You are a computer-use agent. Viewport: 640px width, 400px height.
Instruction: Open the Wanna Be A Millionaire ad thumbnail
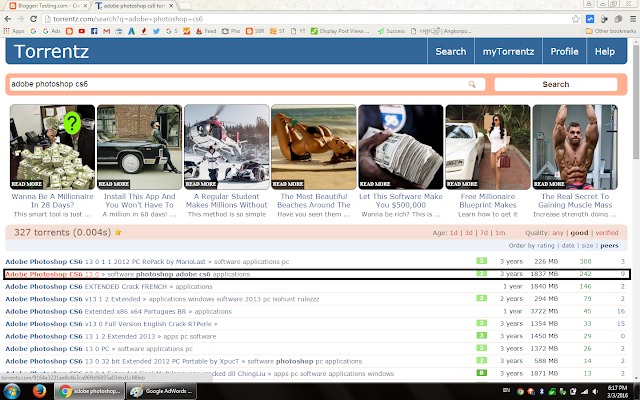52,147
